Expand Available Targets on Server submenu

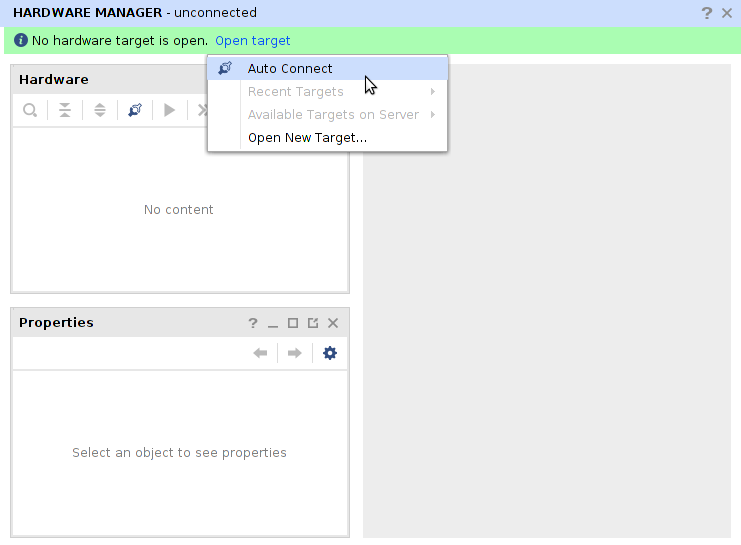pyautogui.click(x=333, y=115)
